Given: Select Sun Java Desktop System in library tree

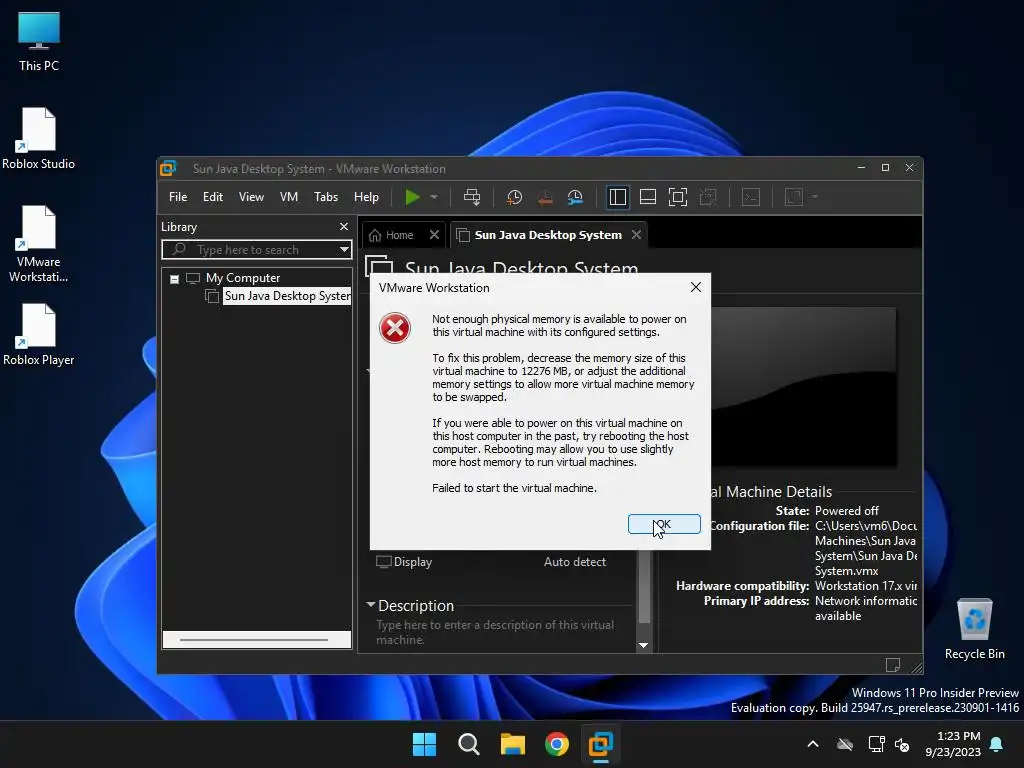Looking at the screenshot, I should (287, 296).
